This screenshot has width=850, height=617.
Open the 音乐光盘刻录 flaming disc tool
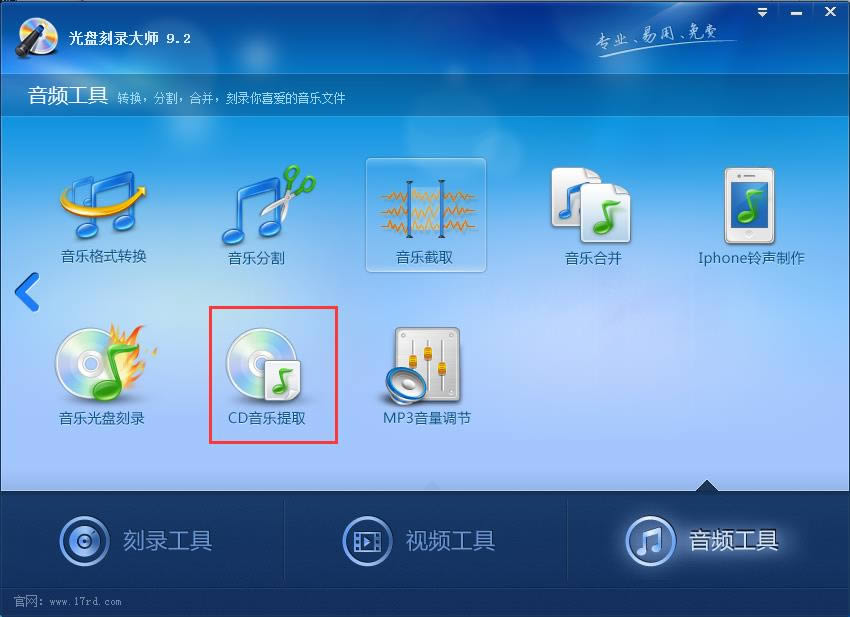103,374
